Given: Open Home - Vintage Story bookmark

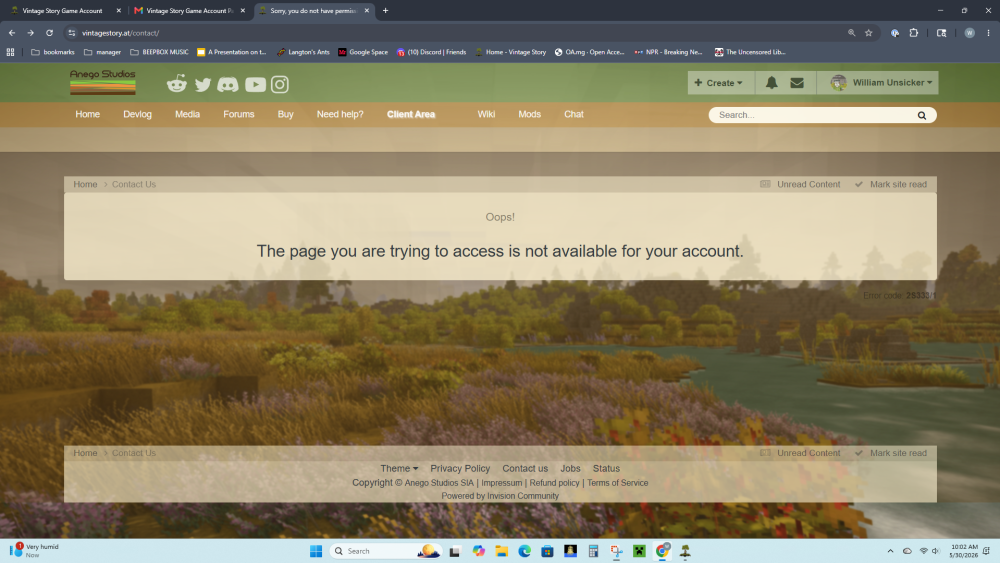Looking at the screenshot, I should pyautogui.click(x=510, y=52).
